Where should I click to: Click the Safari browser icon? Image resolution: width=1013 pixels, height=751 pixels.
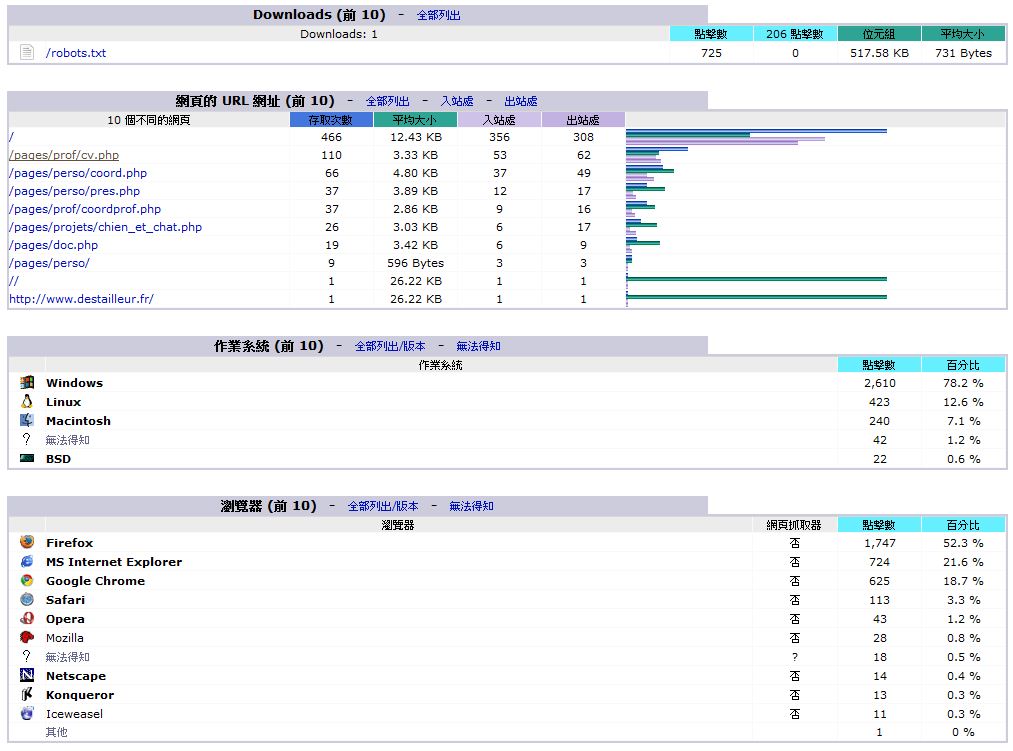pos(27,599)
